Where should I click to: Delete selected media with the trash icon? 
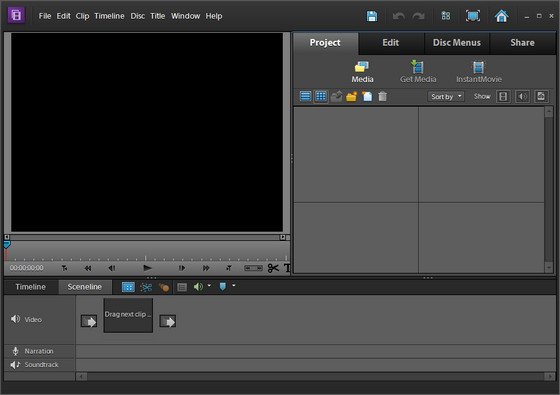(382, 96)
